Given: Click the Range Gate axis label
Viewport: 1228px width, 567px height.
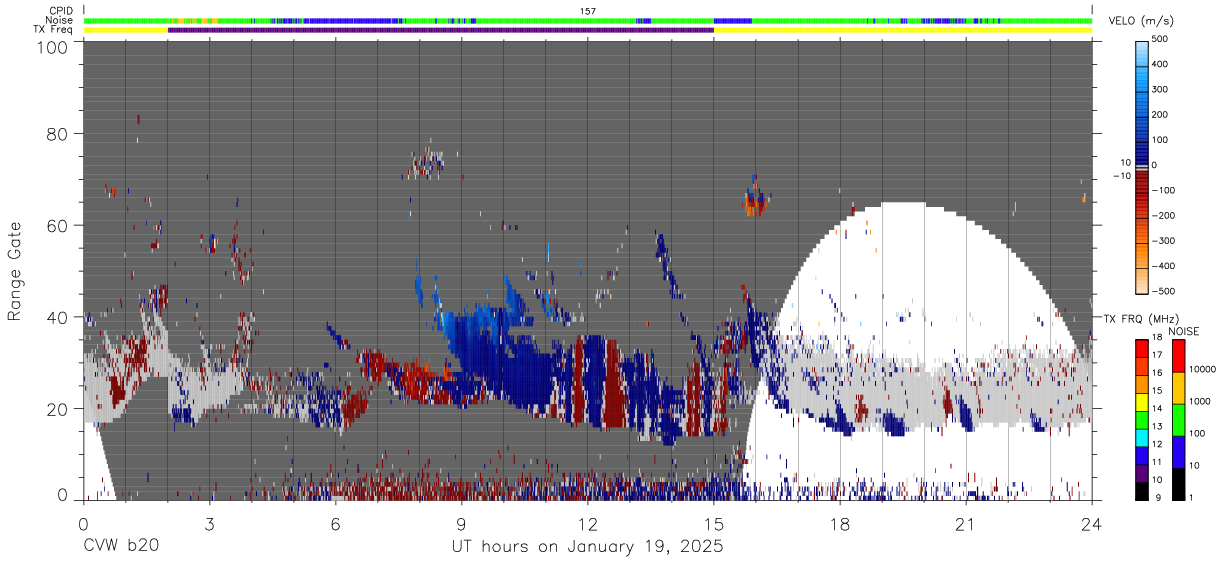Looking at the screenshot, I should [x=15, y=272].
